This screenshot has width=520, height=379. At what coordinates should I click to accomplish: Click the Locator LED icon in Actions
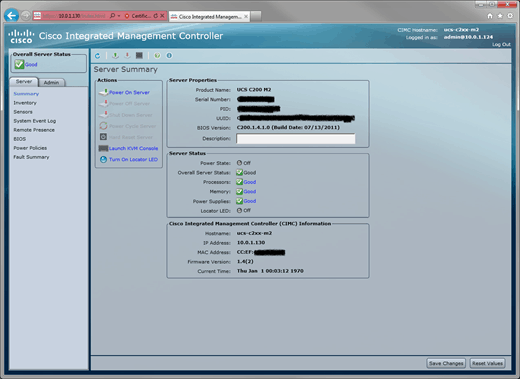[x=103, y=159]
